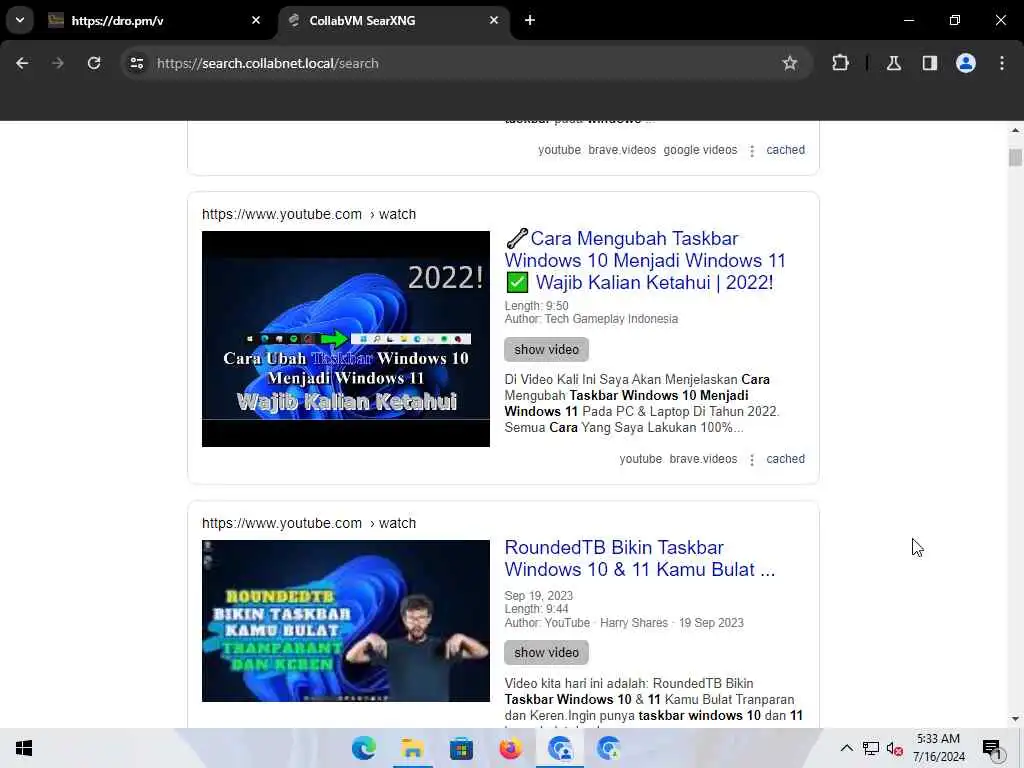Open the Windows Start menu
The height and width of the screenshot is (768, 1024).
coord(24,748)
